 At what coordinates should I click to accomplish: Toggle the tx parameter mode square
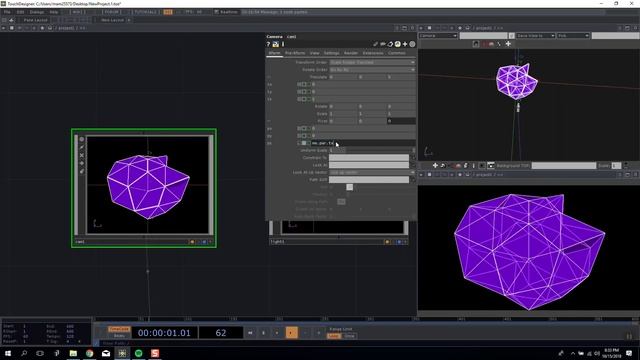point(304,84)
